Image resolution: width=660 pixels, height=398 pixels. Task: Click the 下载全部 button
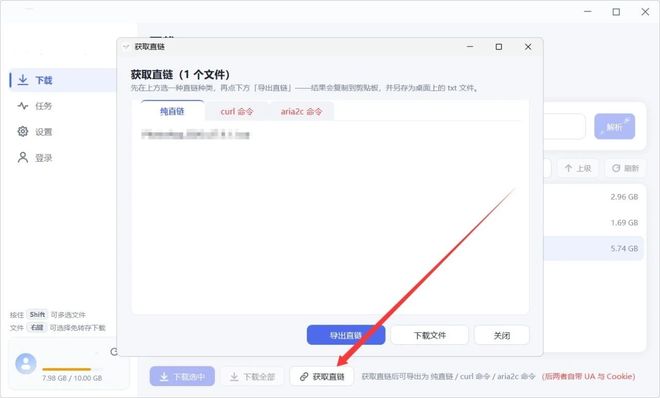tap(253, 377)
